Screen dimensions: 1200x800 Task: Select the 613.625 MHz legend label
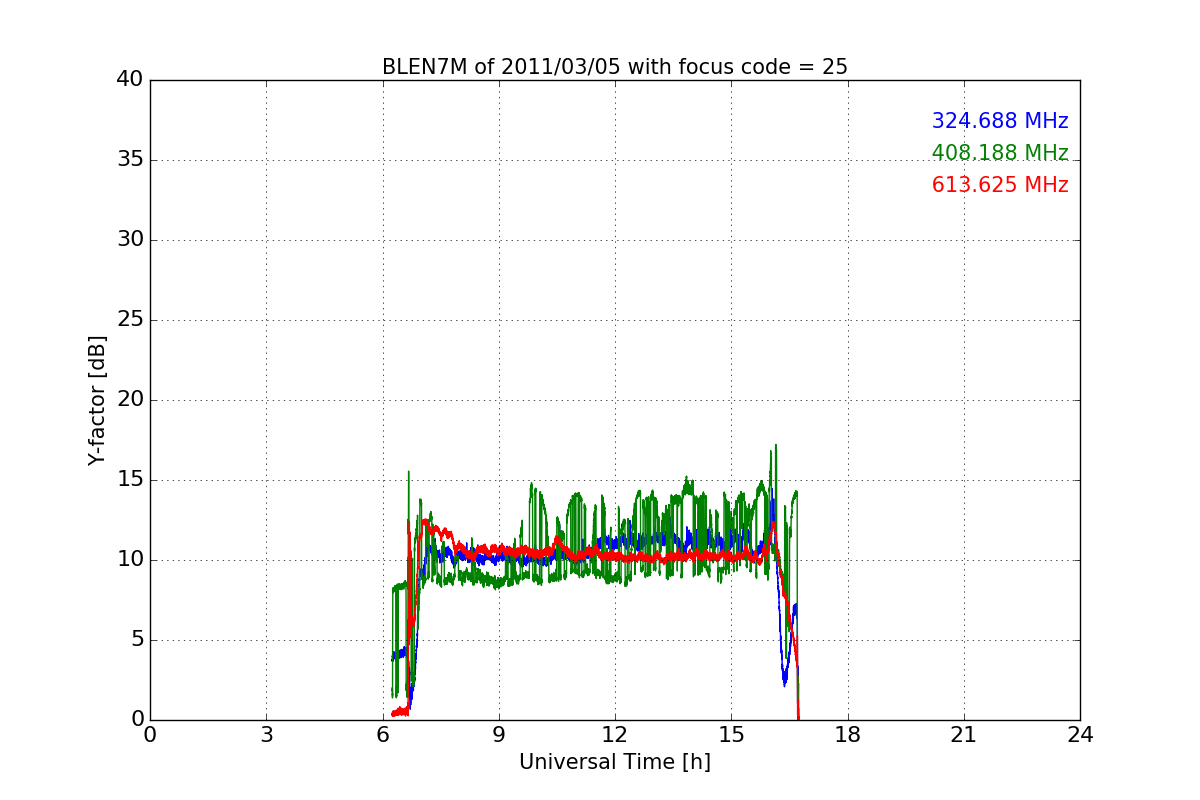click(x=1000, y=185)
